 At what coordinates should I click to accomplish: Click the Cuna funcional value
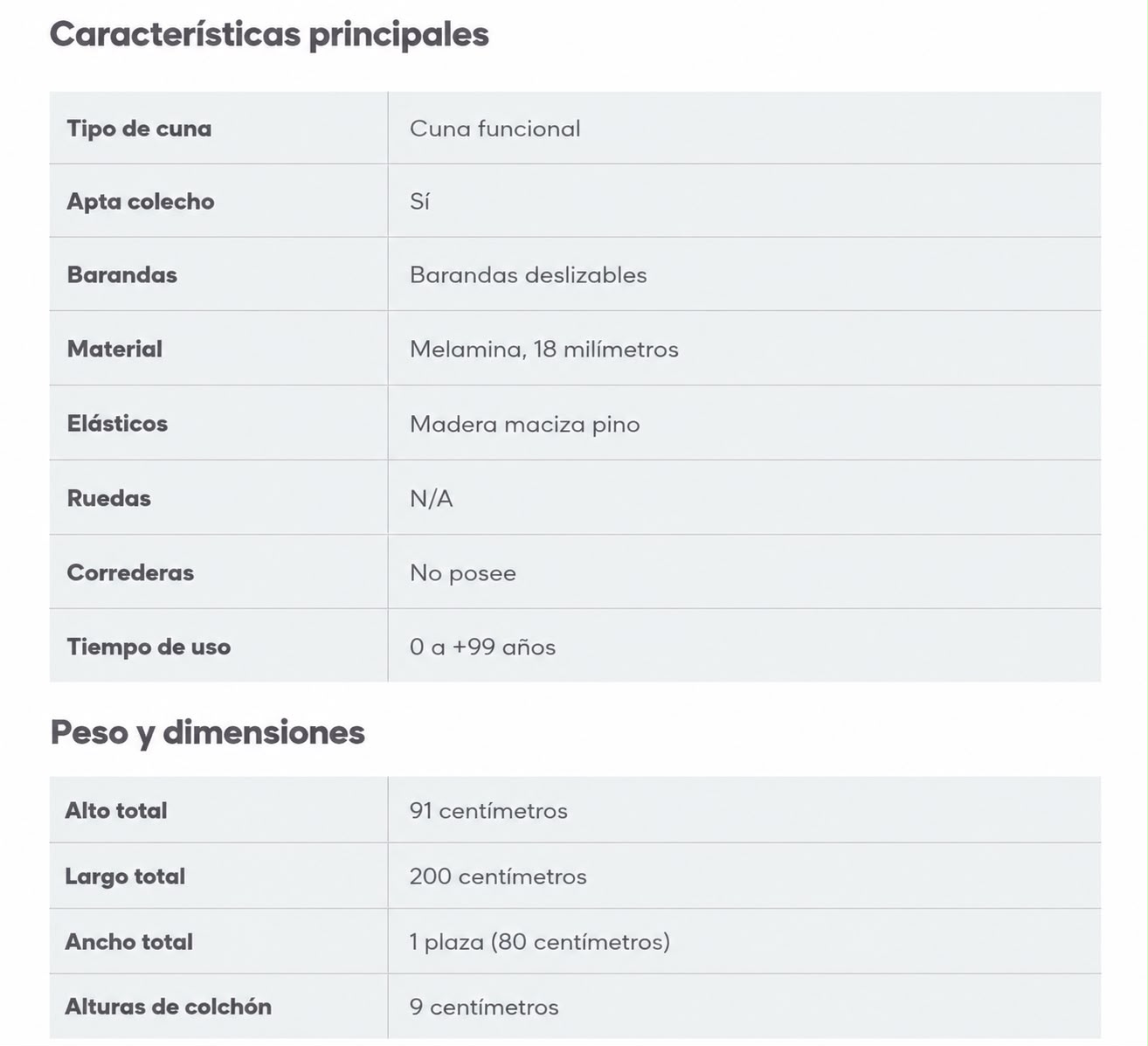click(x=494, y=128)
